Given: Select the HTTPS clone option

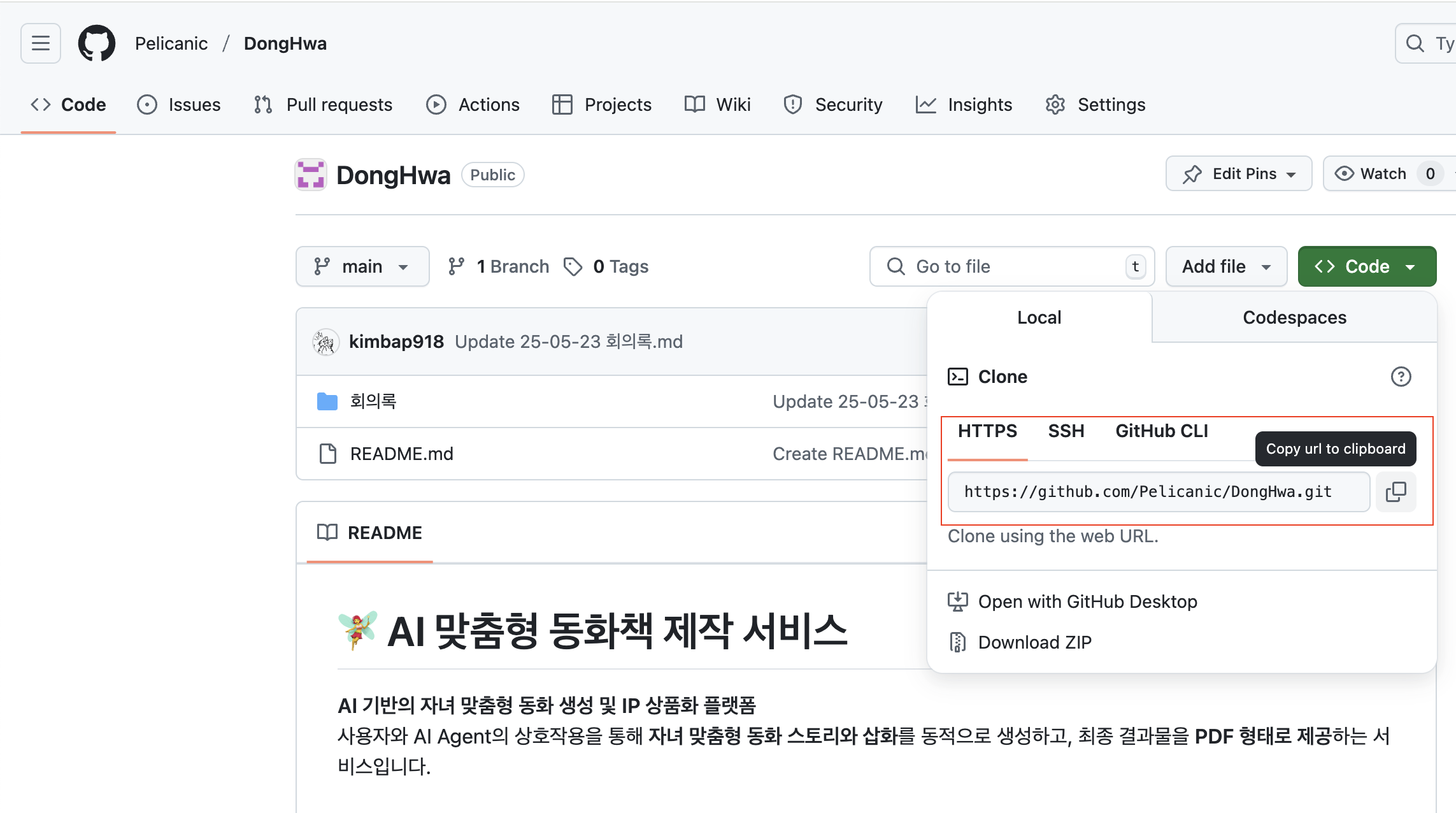Looking at the screenshot, I should [x=987, y=431].
